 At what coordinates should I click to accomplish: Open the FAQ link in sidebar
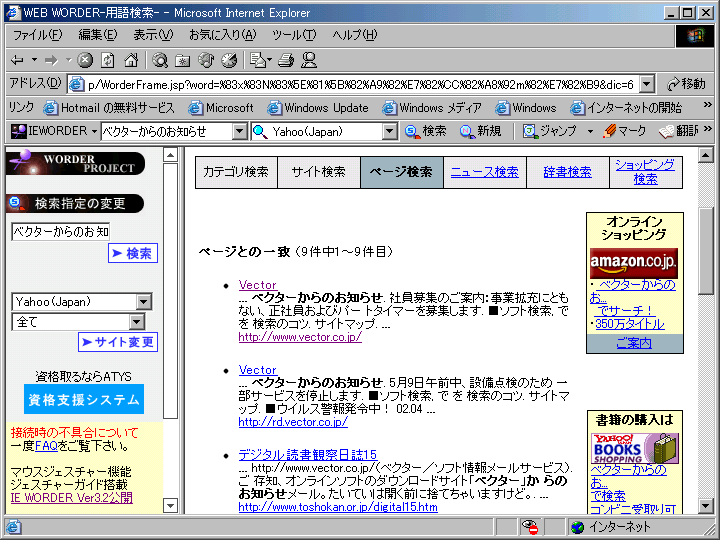46,446
